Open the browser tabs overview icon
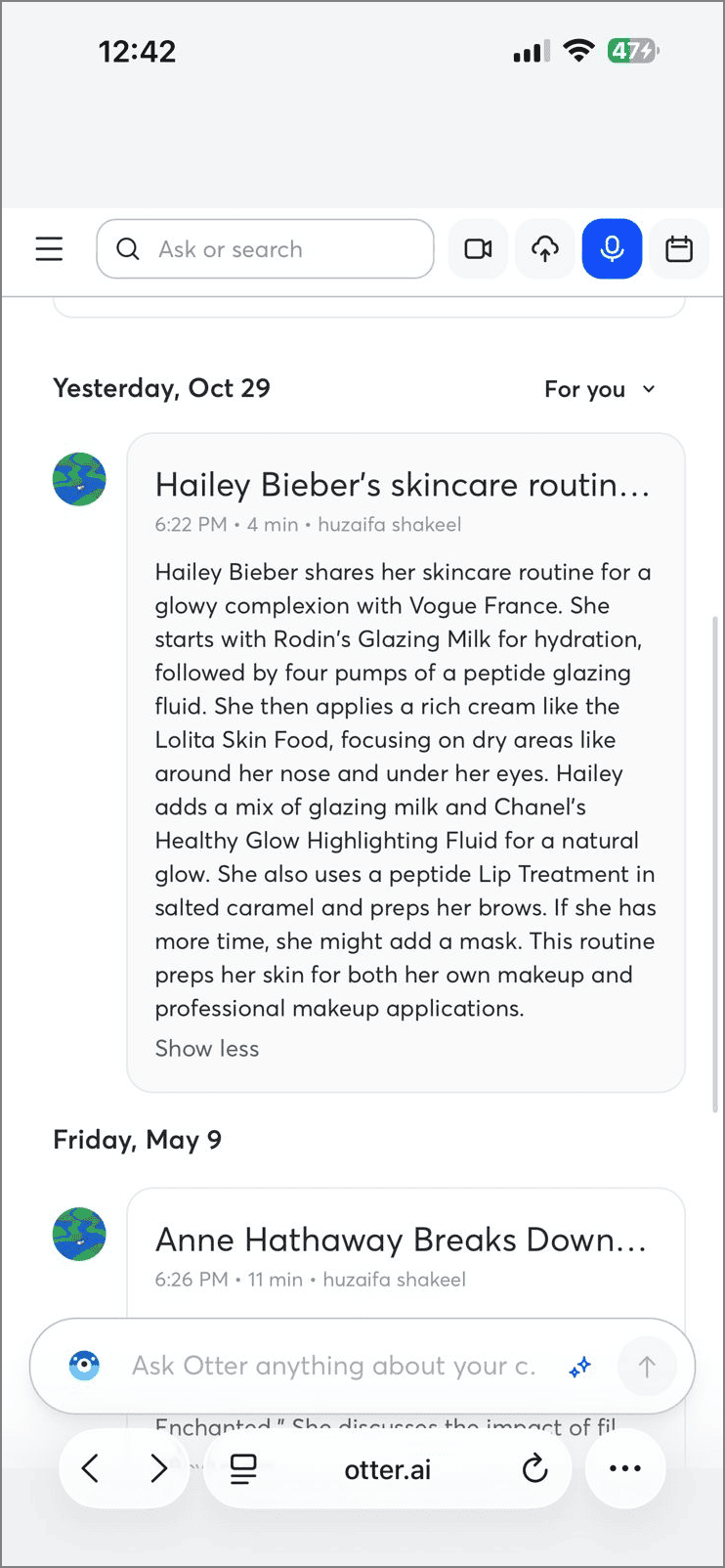 click(243, 1468)
